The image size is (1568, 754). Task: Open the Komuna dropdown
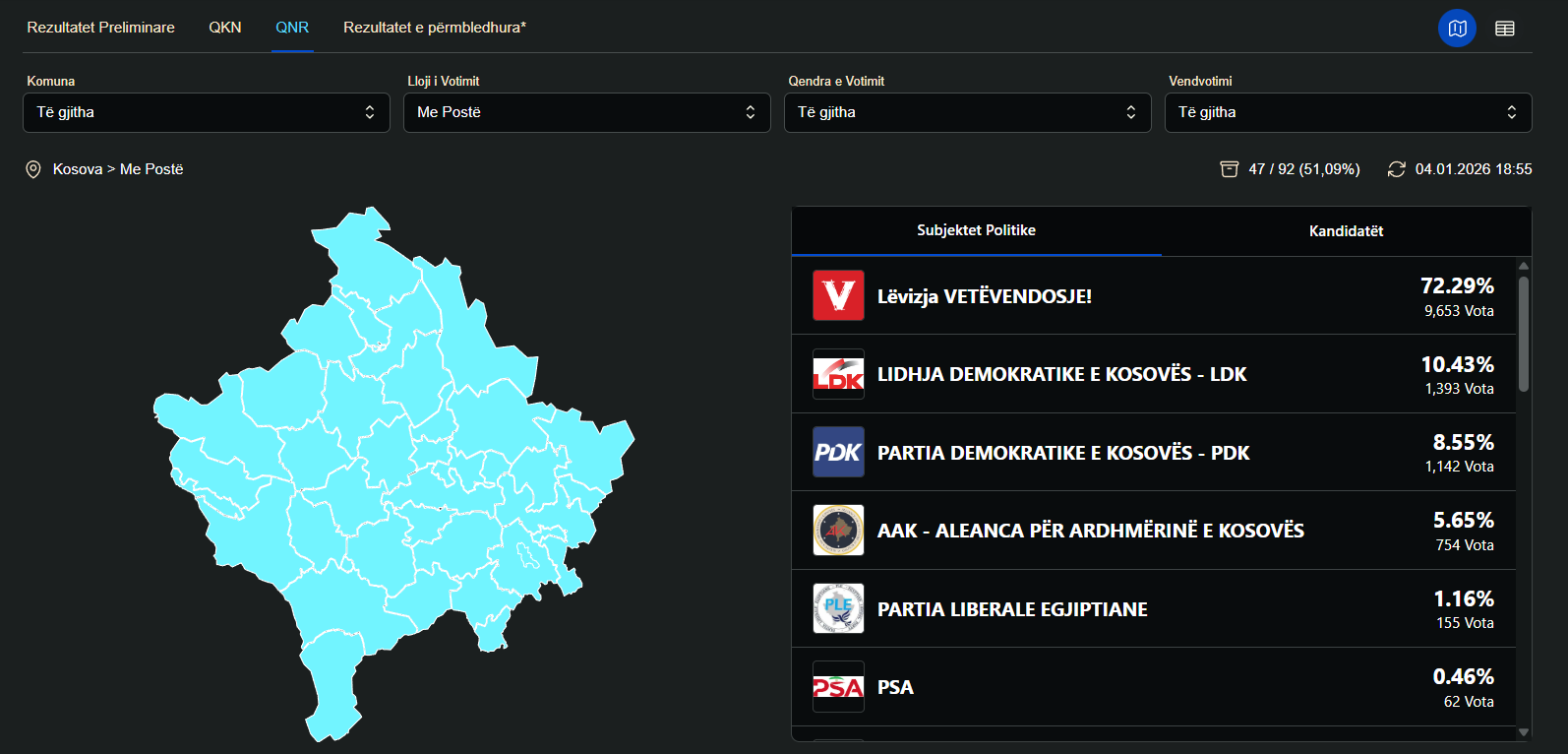(x=207, y=112)
